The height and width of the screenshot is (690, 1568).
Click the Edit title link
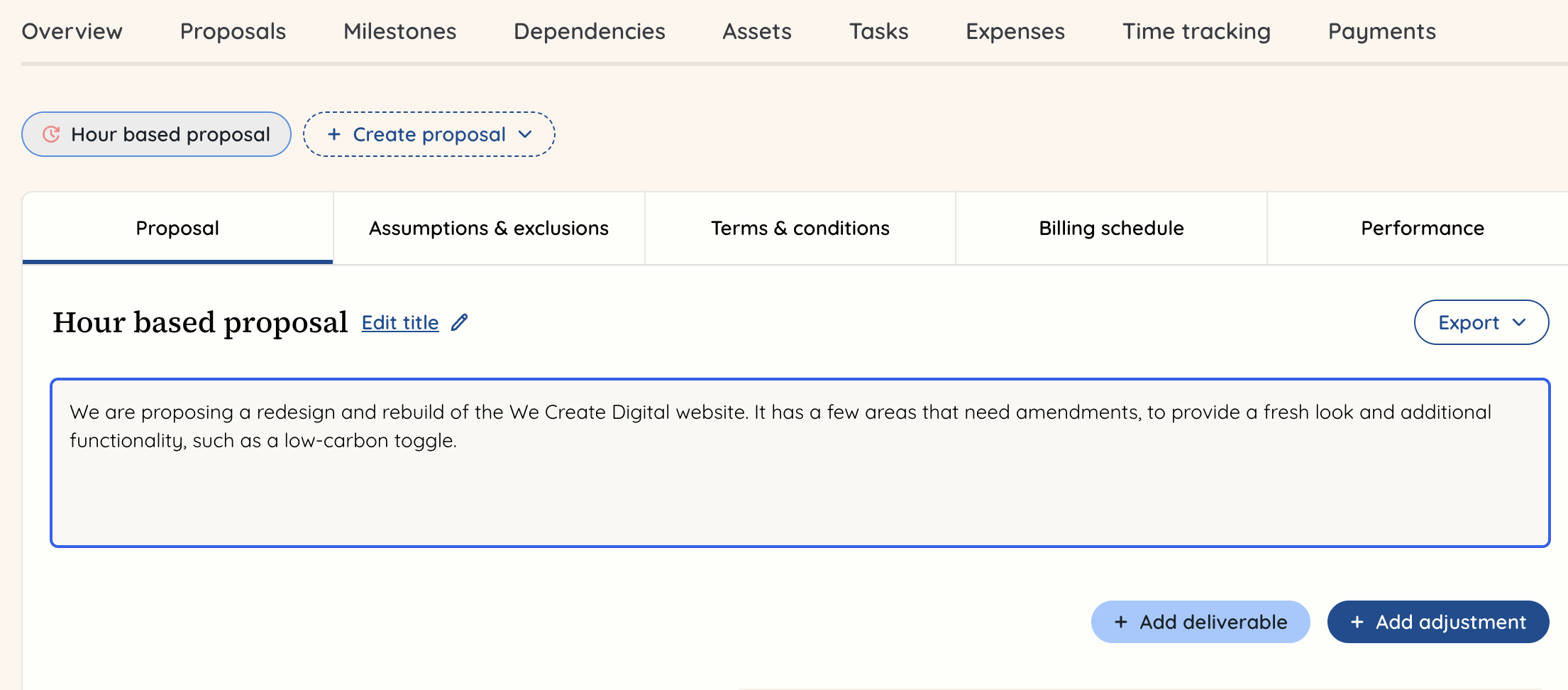[x=400, y=322]
